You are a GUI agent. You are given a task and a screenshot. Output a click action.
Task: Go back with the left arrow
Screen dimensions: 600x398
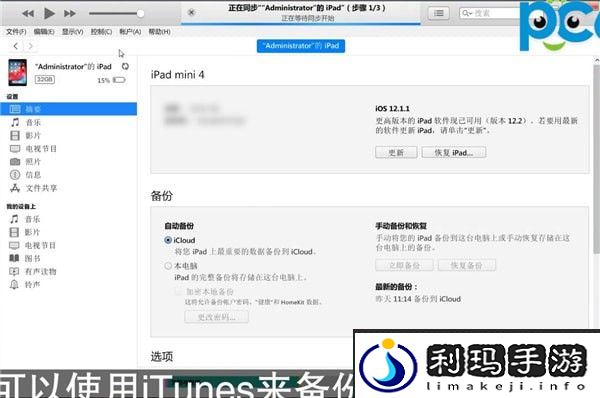15,46
